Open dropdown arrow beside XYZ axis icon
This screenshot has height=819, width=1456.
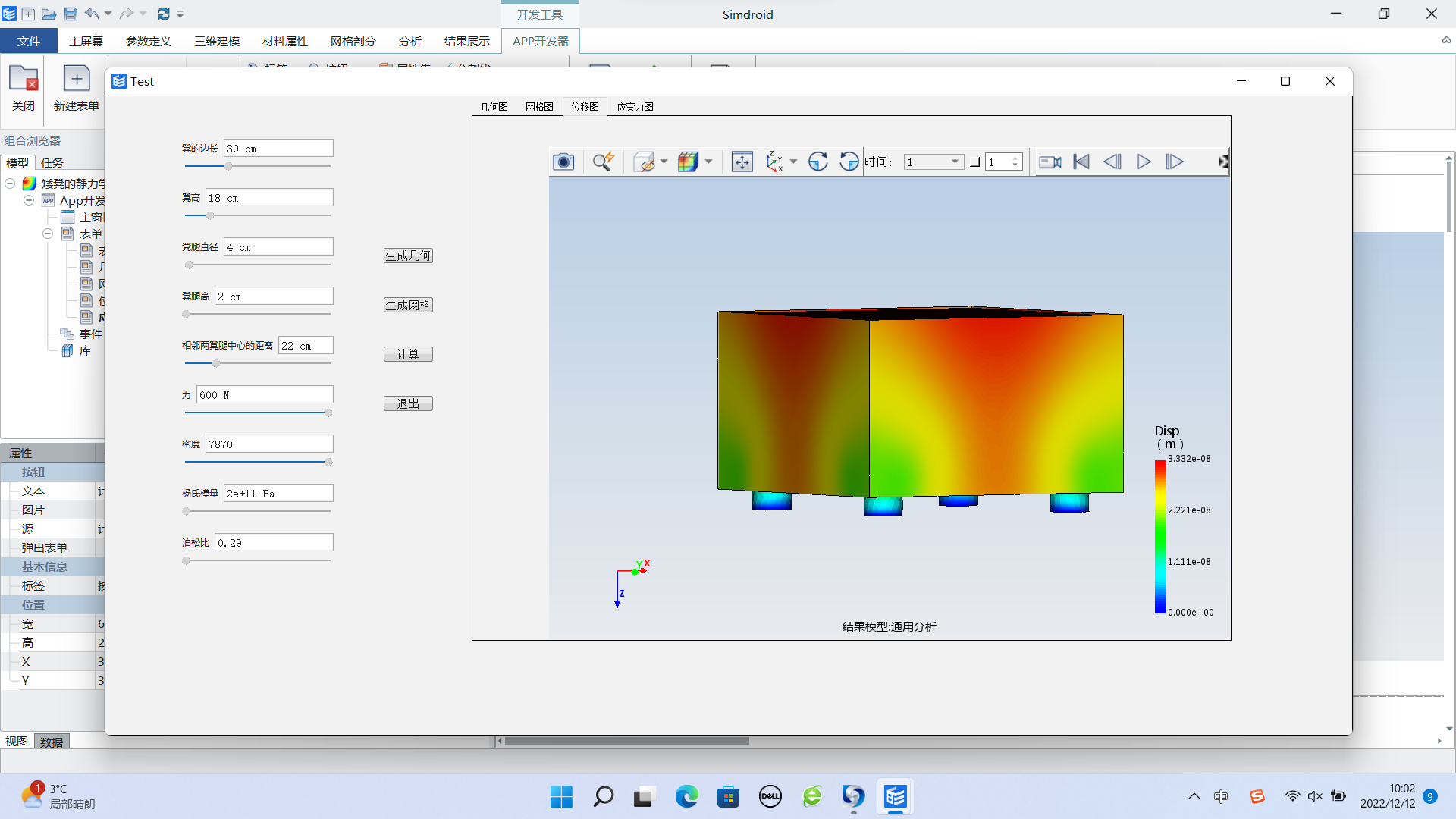tap(794, 162)
